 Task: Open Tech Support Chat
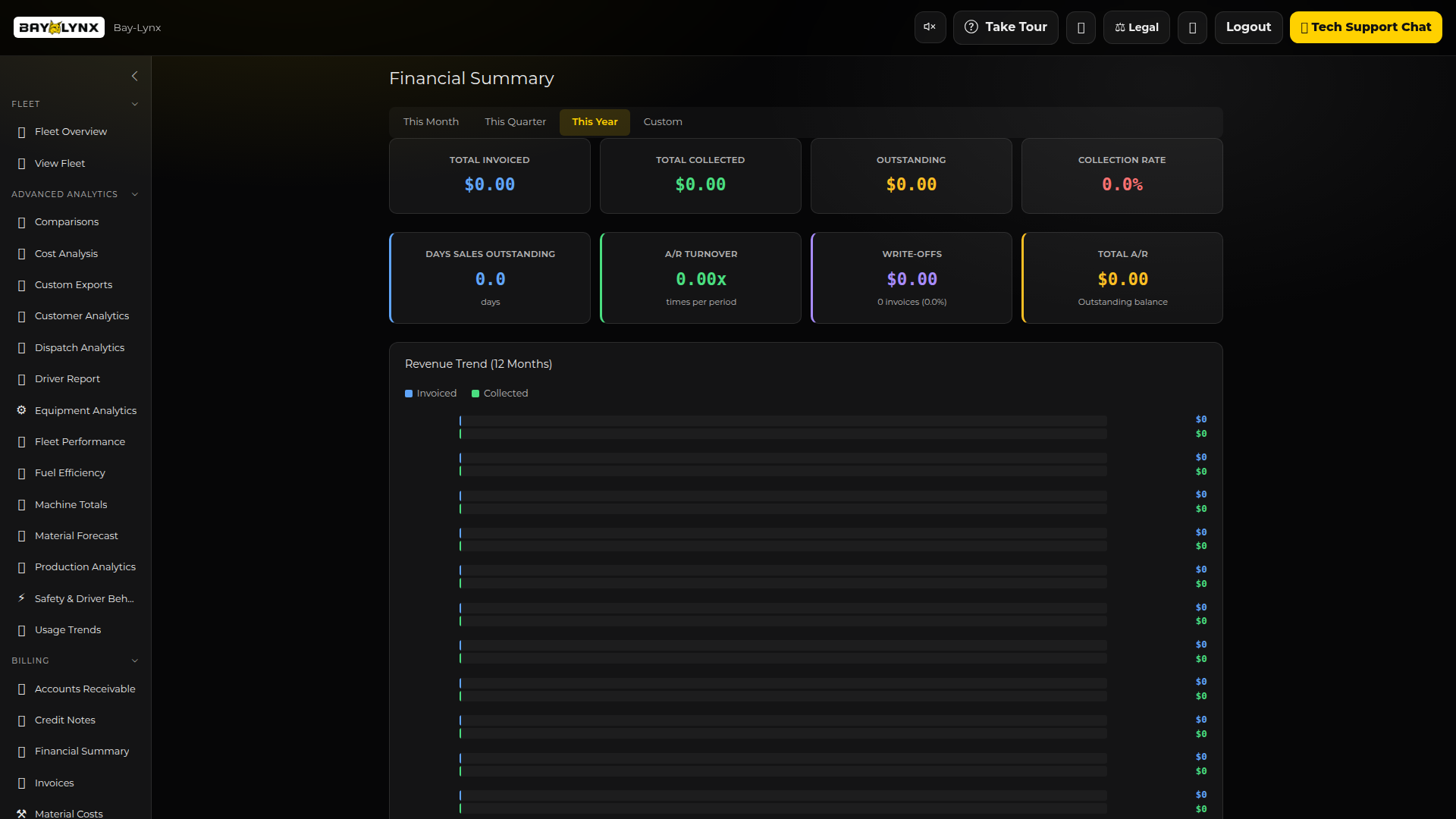1367,27
